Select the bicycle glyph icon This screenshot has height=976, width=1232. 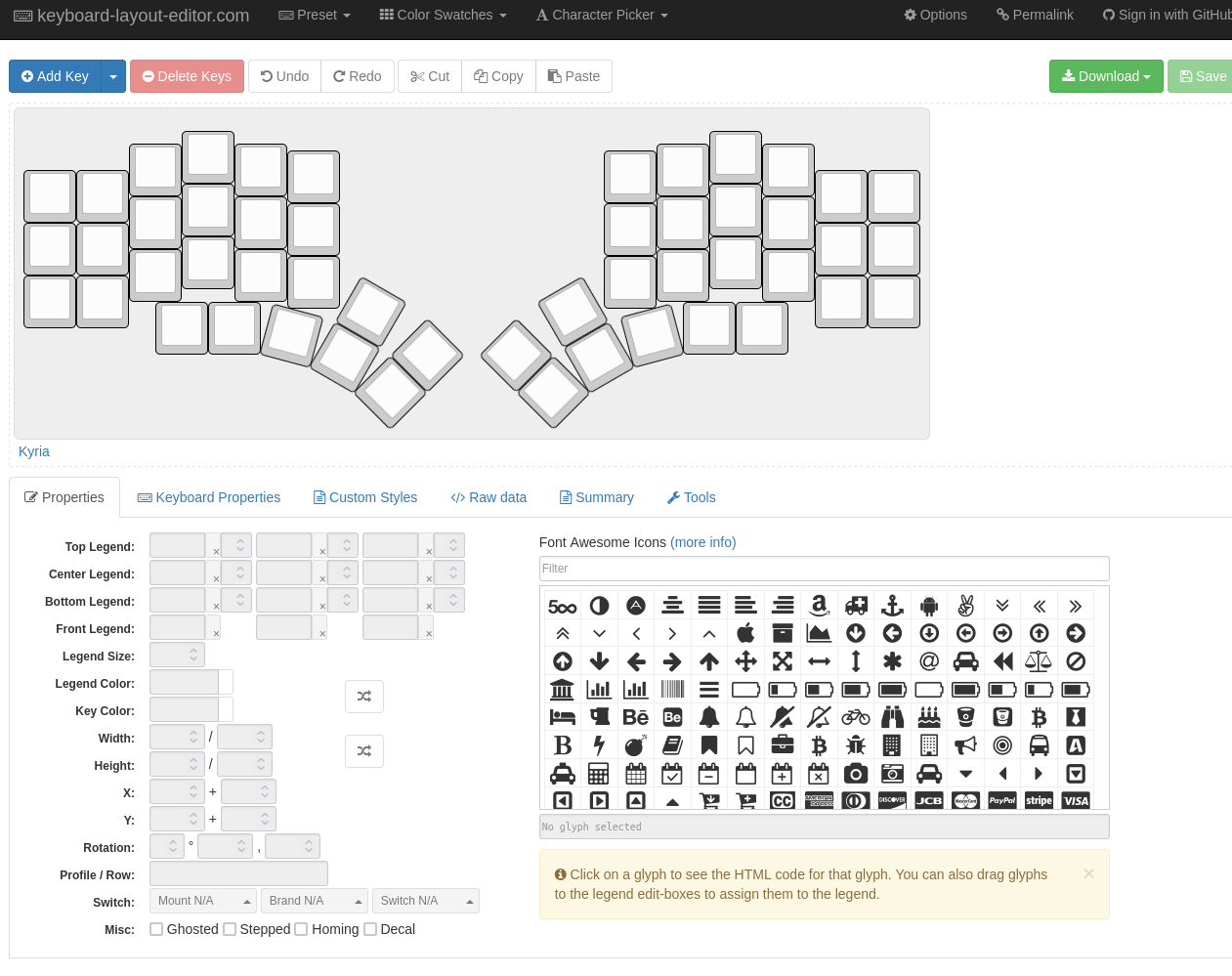pyautogui.click(x=856, y=717)
